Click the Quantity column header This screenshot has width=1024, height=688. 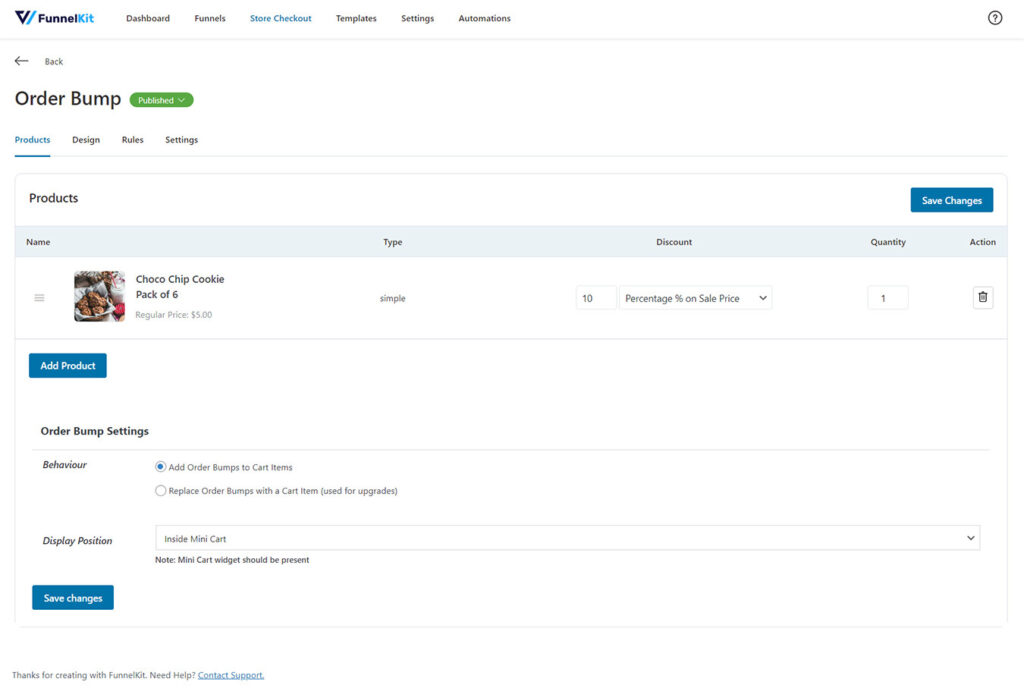(888, 242)
